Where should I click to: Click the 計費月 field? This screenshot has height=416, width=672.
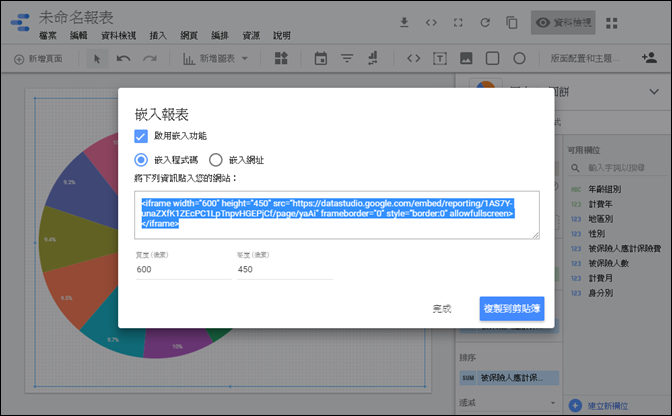coord(600,278)
